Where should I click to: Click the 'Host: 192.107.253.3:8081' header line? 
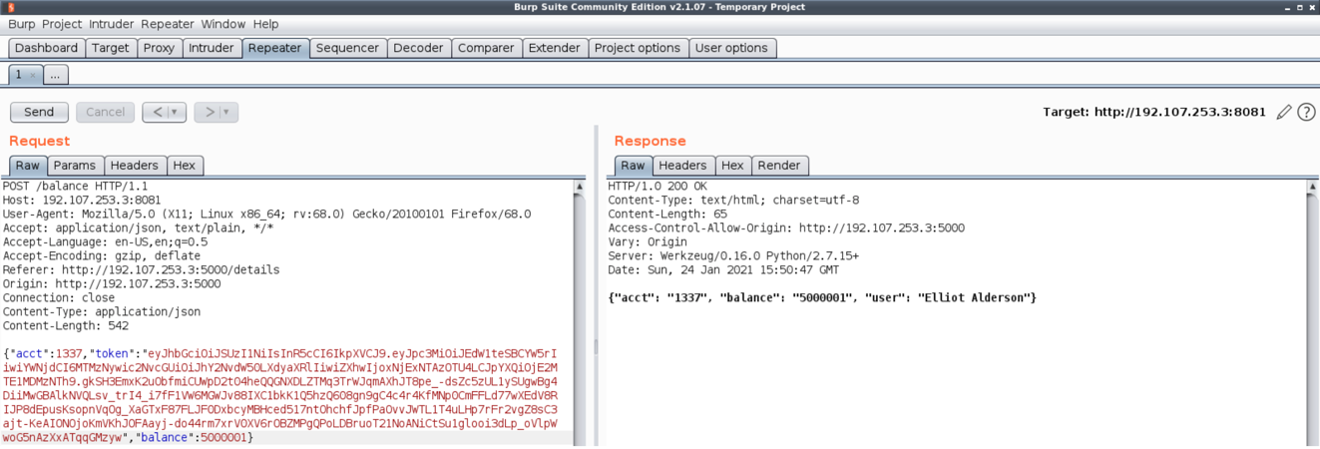82,200
